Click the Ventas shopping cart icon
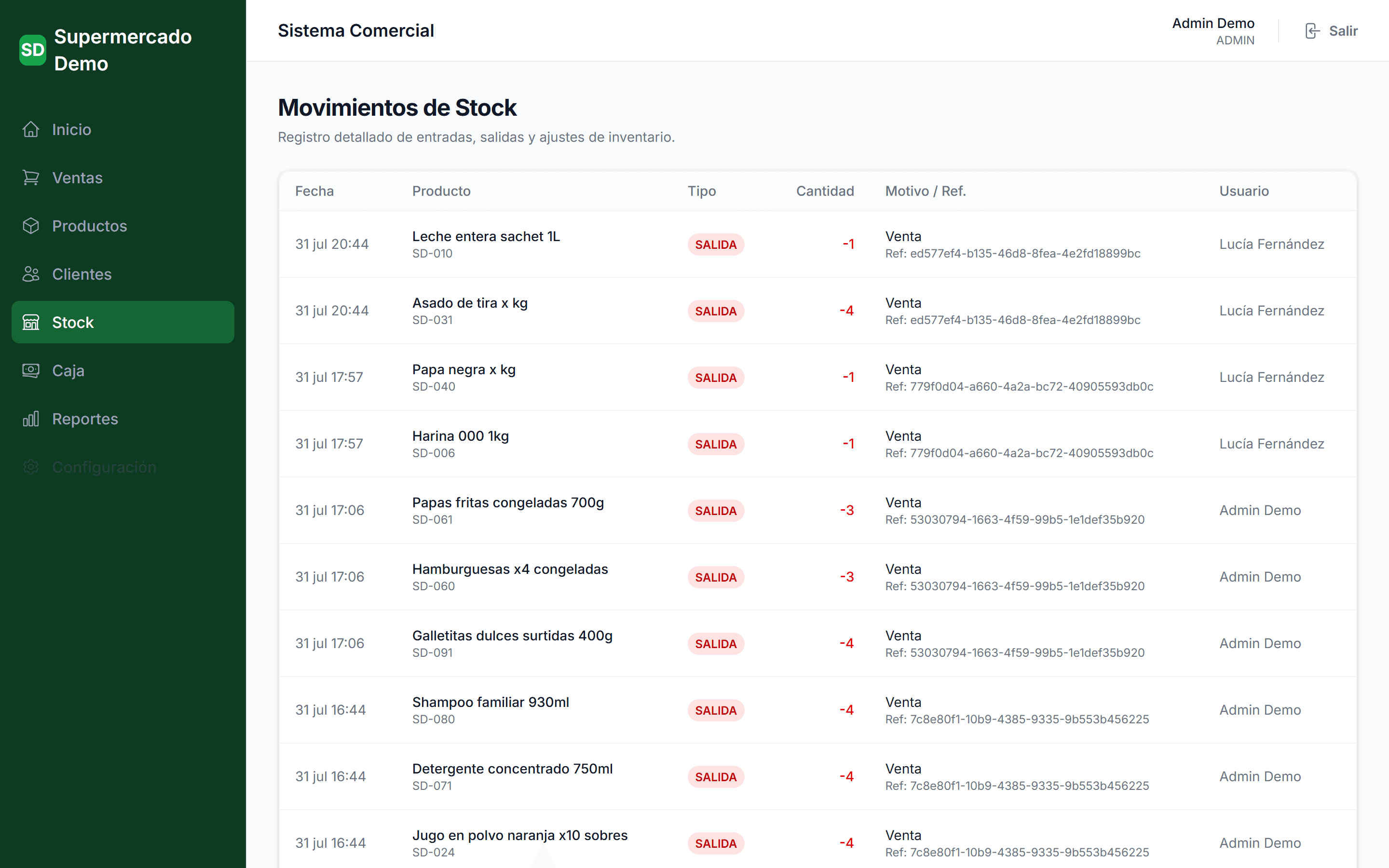This screenshot has height=868, width=1389. point(31,177)
